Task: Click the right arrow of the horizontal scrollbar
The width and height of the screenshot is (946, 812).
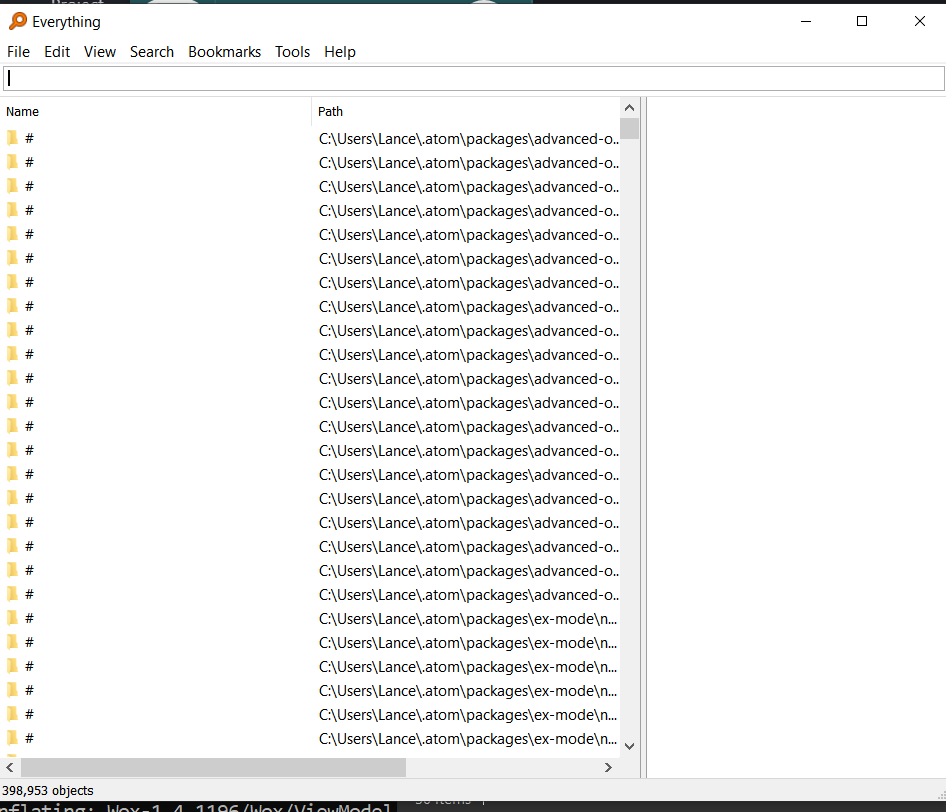Action: pos(608,767)
